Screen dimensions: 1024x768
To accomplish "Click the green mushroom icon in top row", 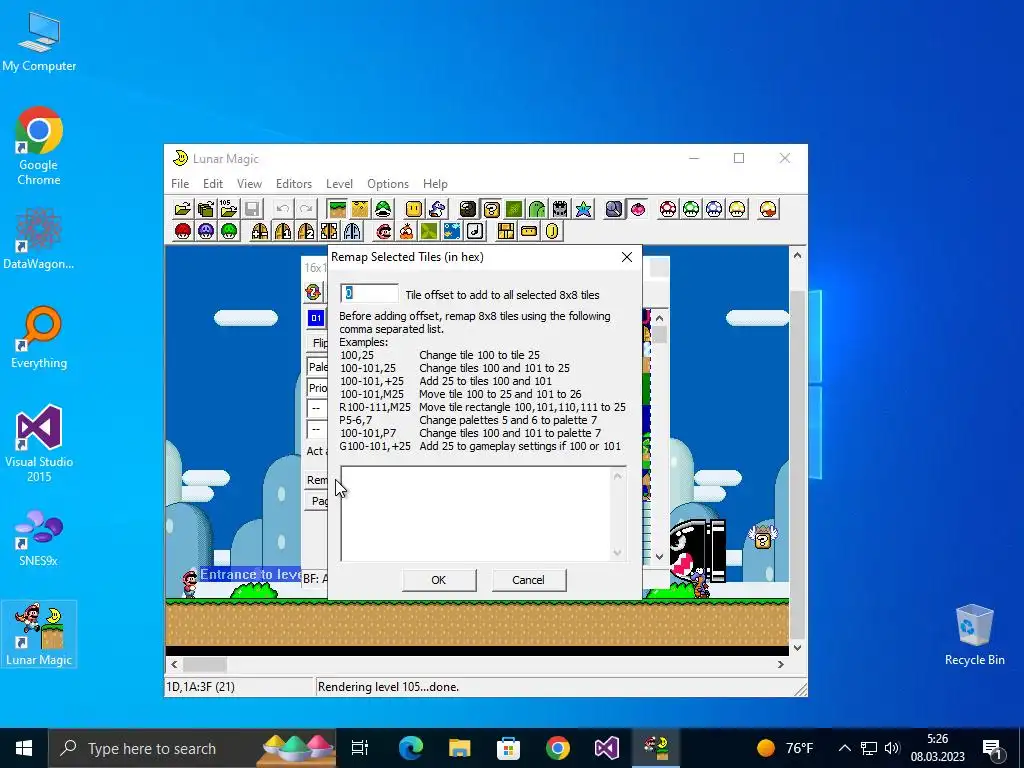I will [691, 209].
